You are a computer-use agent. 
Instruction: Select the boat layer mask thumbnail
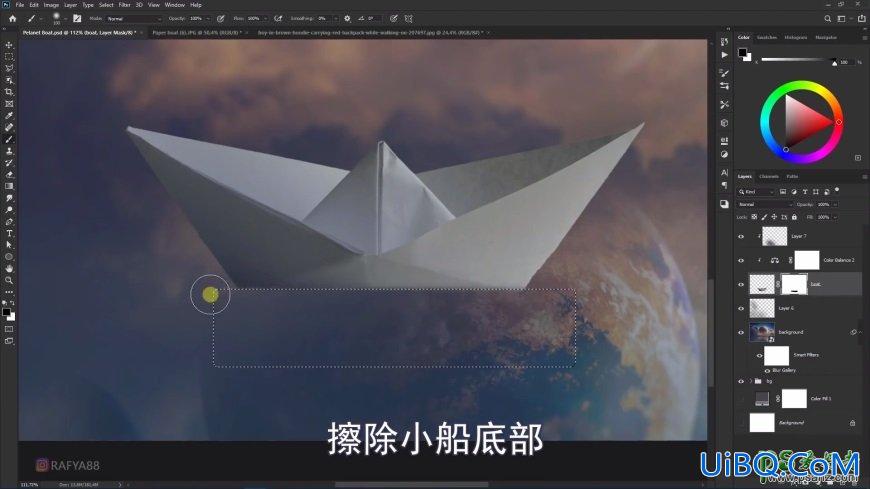(x=794, y=284)
